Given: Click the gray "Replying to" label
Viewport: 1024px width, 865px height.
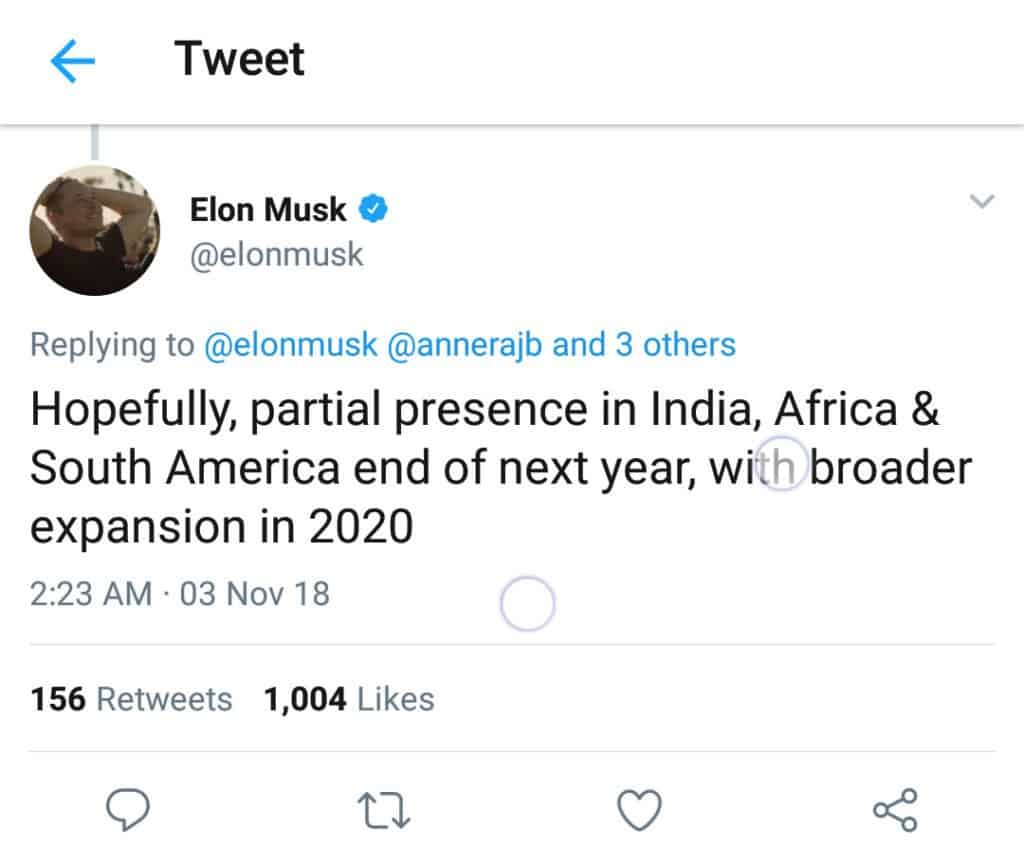Looking at the screenshot, I should 112,345.
